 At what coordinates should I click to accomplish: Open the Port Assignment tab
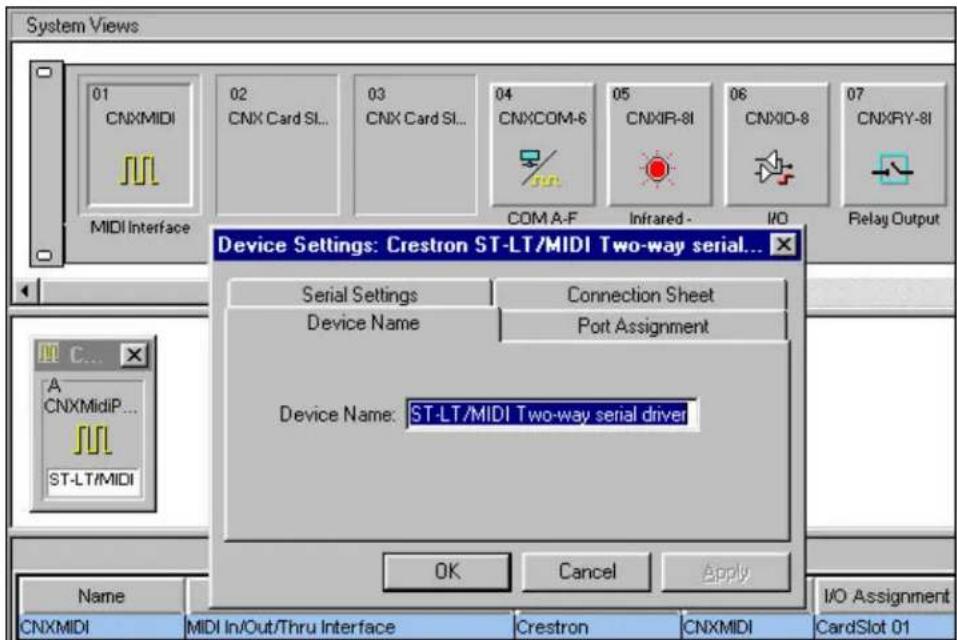[x=643, y=326]
